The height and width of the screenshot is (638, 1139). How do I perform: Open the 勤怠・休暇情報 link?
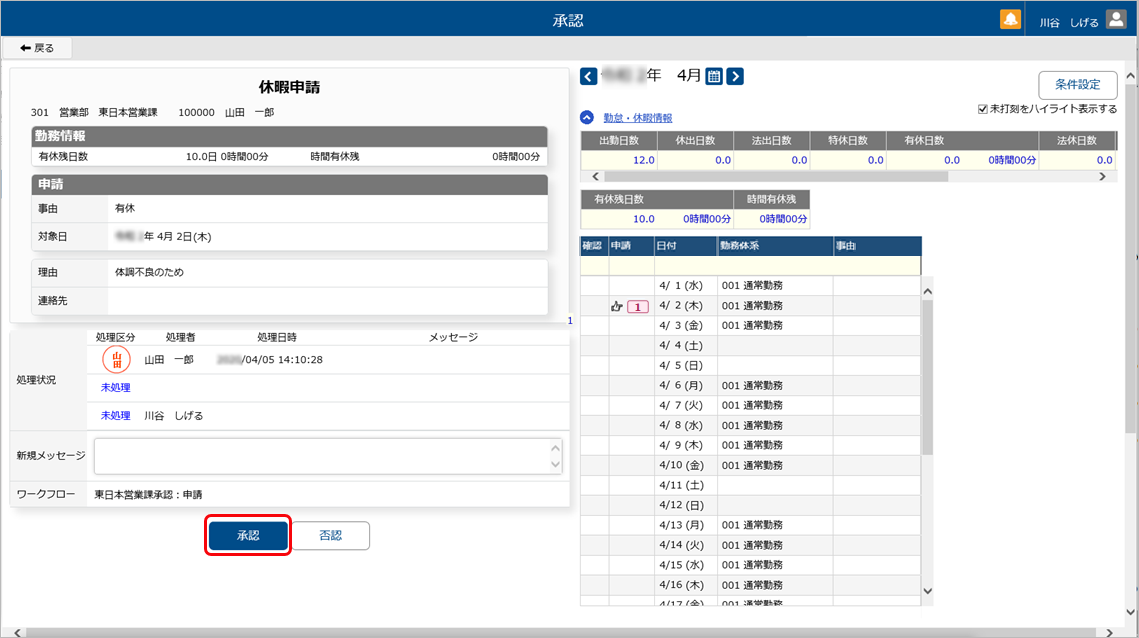point(638,118)
